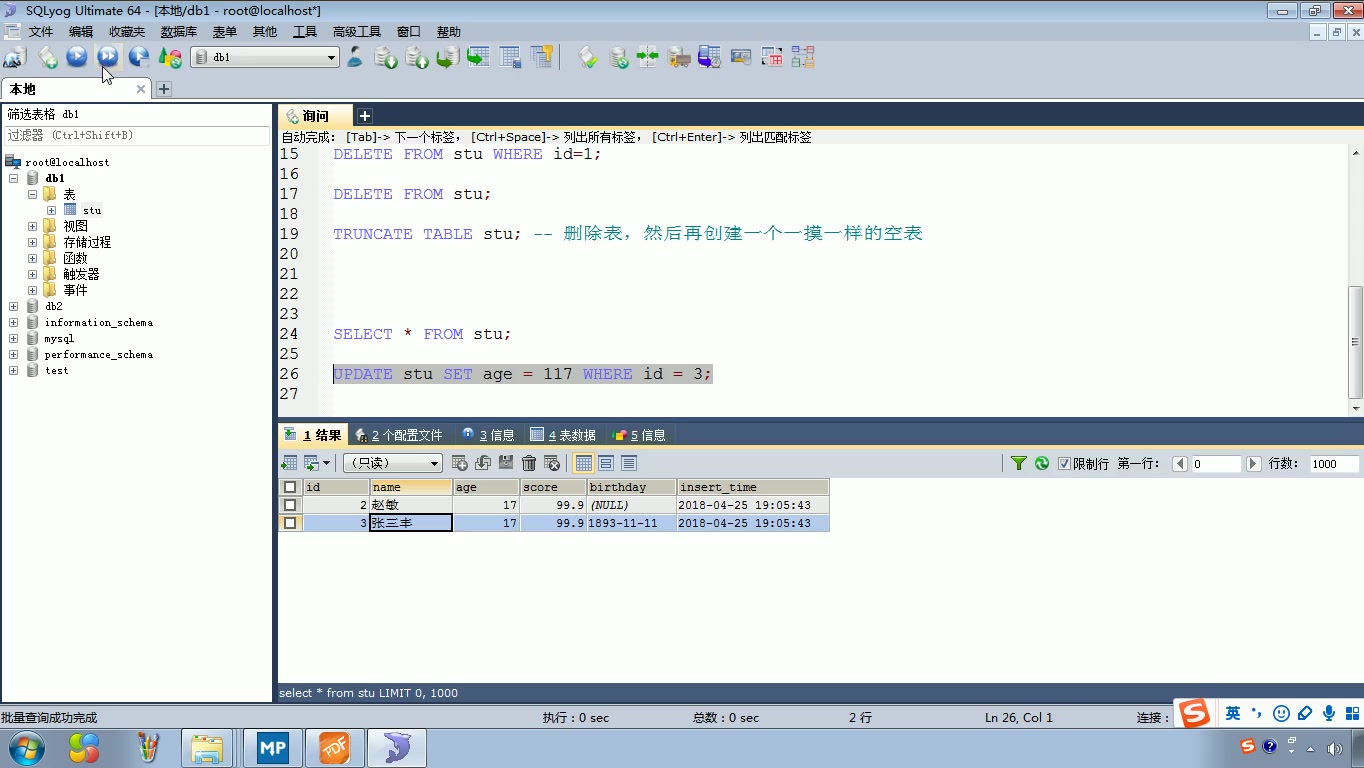The image size is (1364, 768).
Task: Click the Import from SQL Dump icon
Action: pos(415,57)
